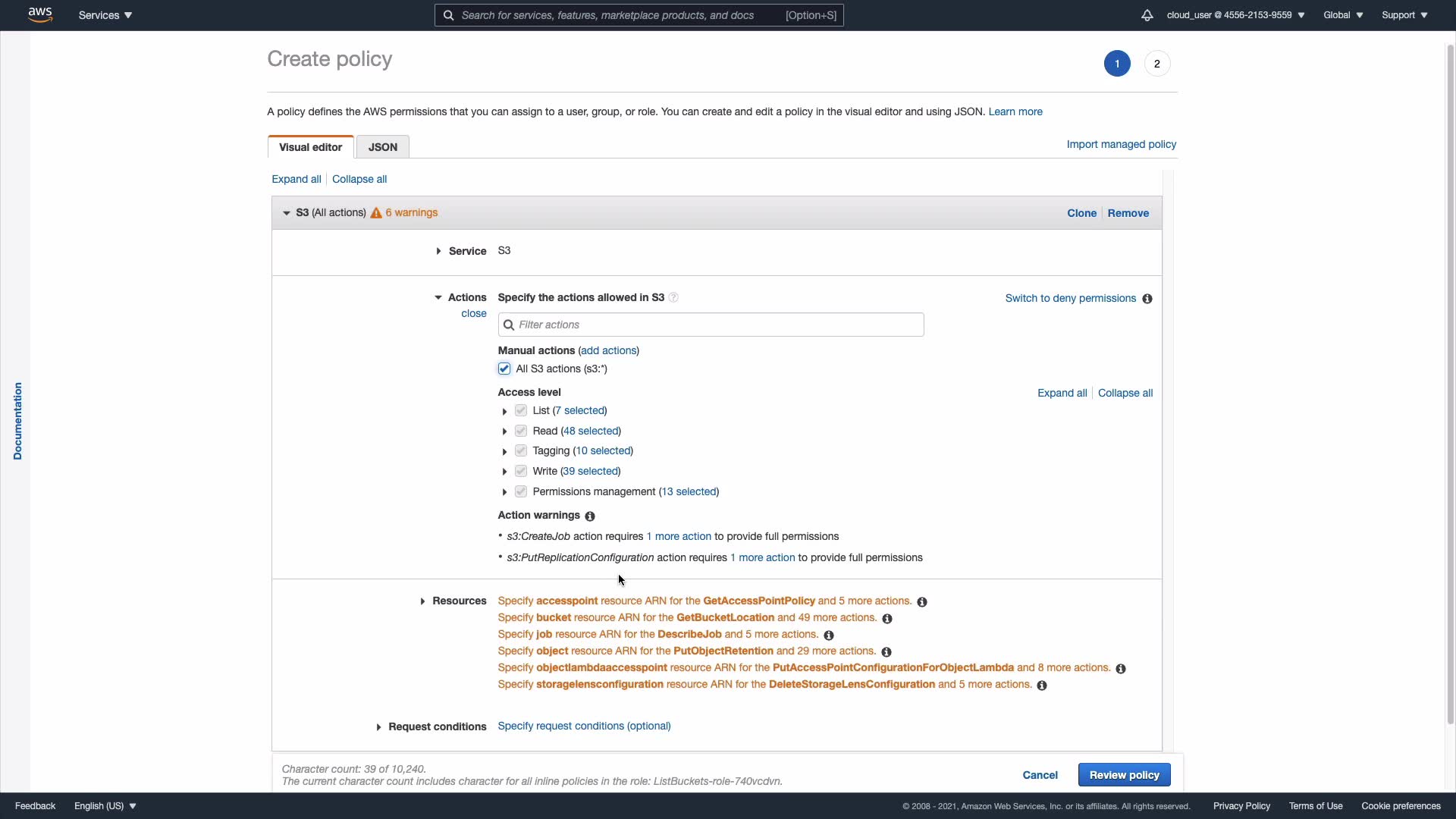Expand the Resources section
The image size is (1456, 819).
coord(423,601)
